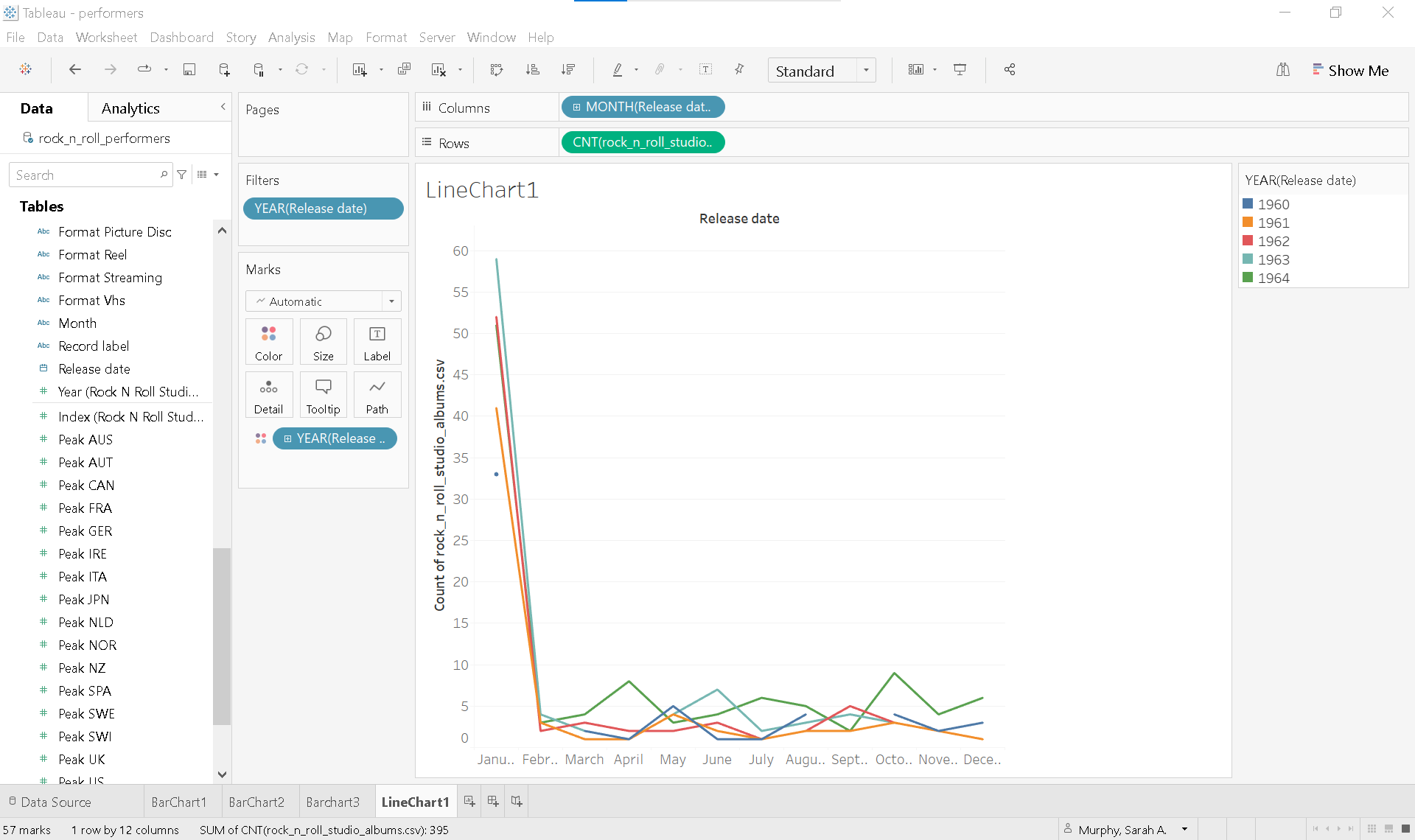The width and height of the screenshot is (1415, 840).
Task: Open the Analysis menu
Action: click(291, 38)
